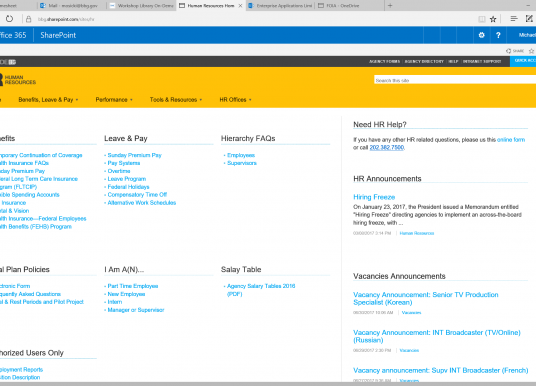Open Flexible Spending Accounts link
The height and width of the screenshot is (386, 536).
(29, 195)
